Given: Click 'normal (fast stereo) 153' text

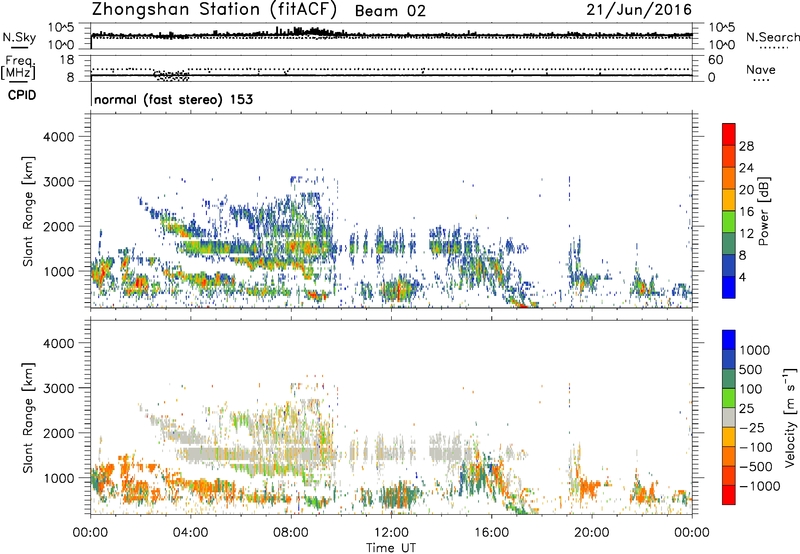Looking at the screenshot, I should (x=173, y=99).
